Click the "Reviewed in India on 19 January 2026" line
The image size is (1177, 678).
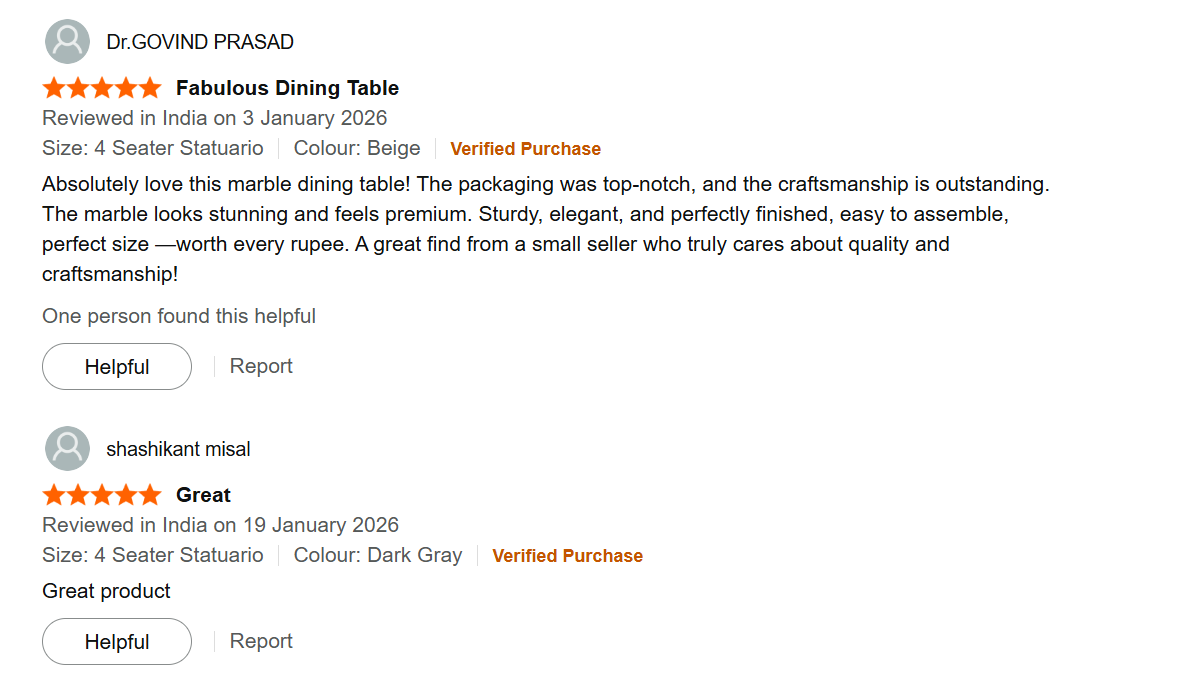pyautogui.click(x=220, y=525)
